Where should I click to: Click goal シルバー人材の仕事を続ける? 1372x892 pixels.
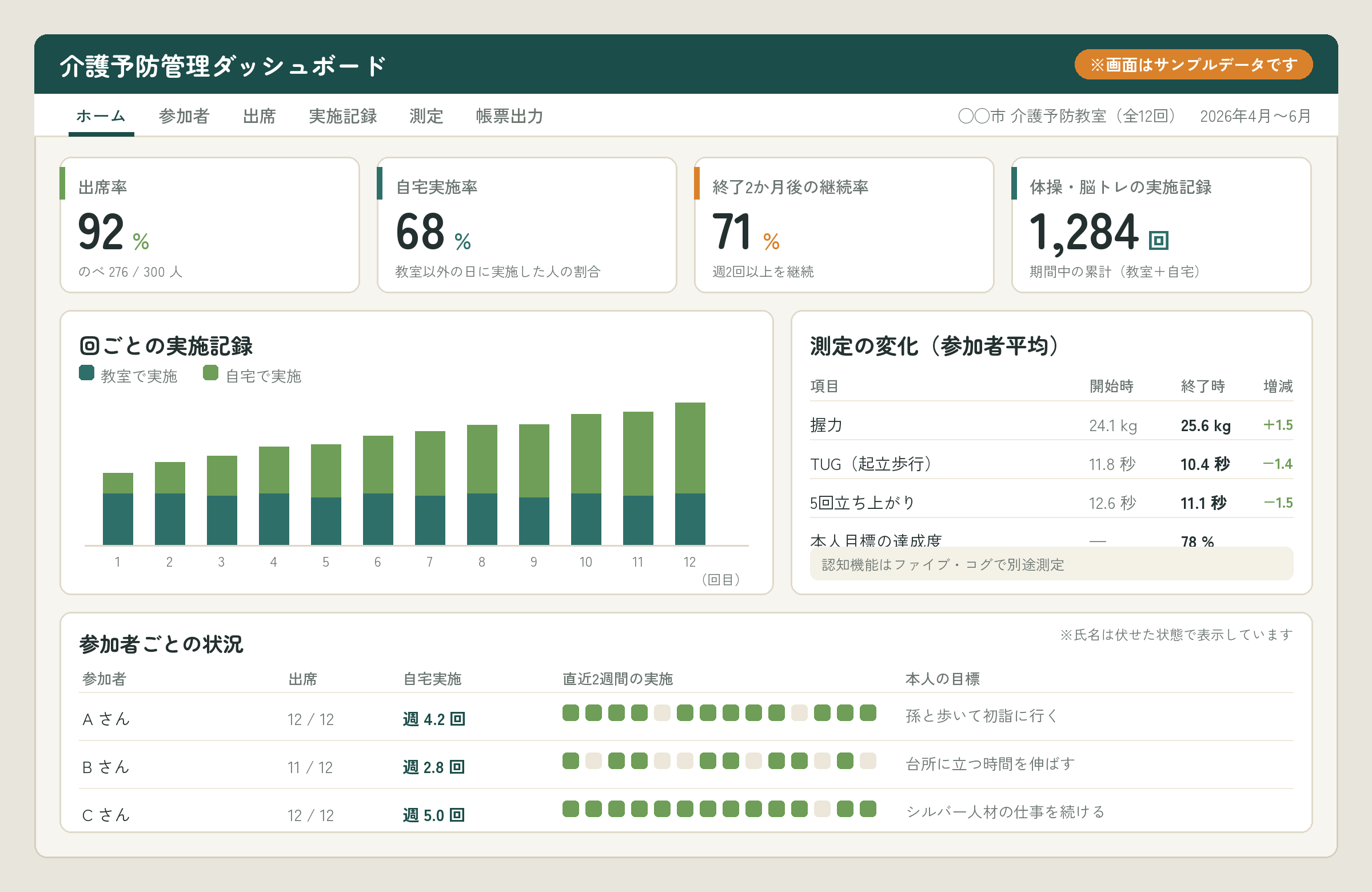1006,812
